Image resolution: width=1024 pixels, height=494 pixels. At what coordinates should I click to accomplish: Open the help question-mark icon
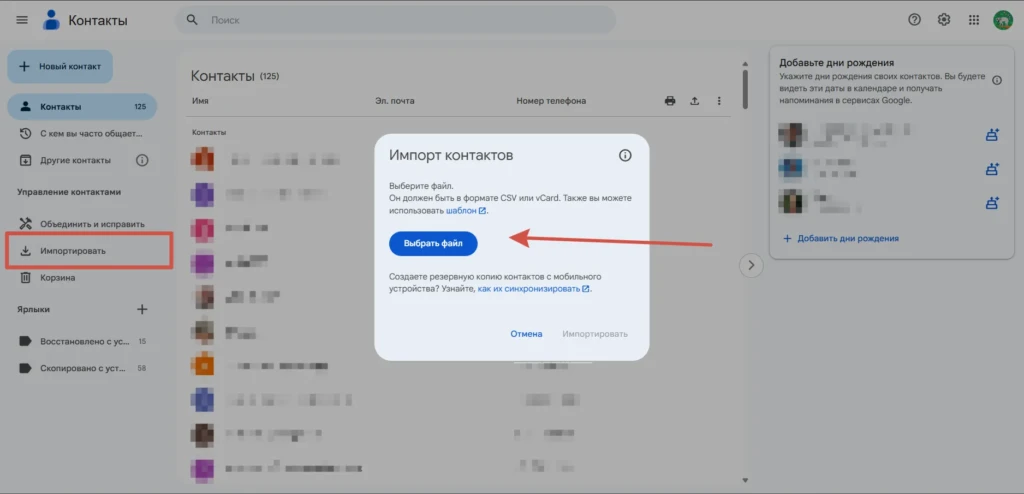[x=914, y=20]
